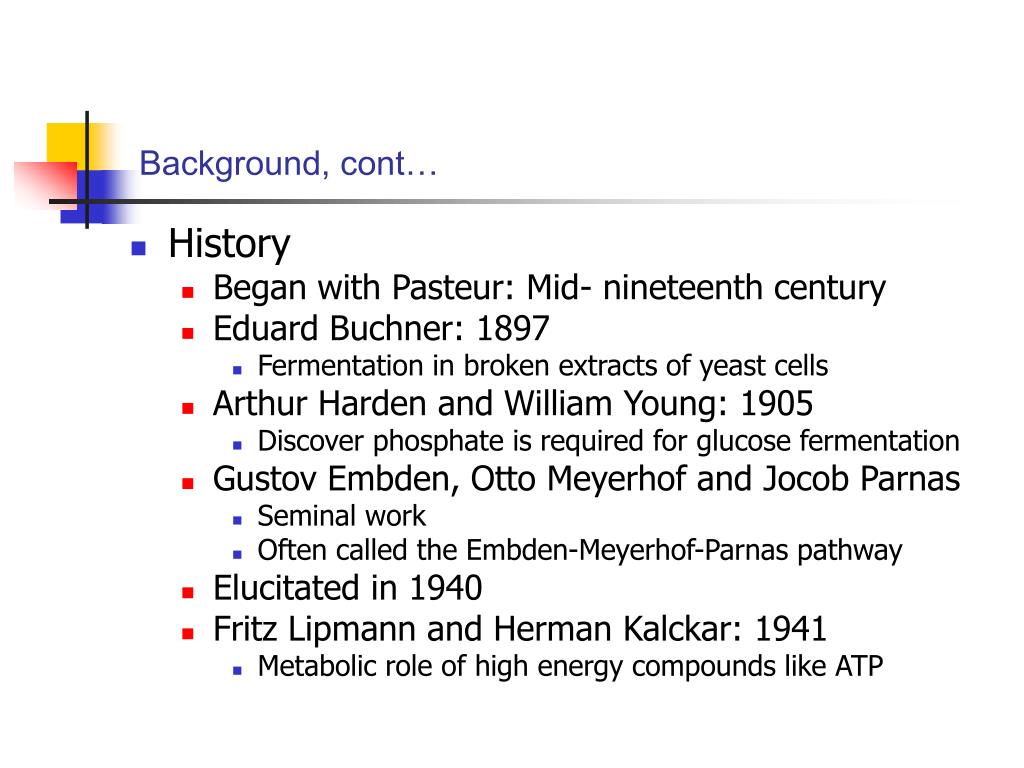Click the line 'Began with Pasteur: Mid- nineteenth century'
This screenshot has width=1024, height=768.
click(549, 289)
